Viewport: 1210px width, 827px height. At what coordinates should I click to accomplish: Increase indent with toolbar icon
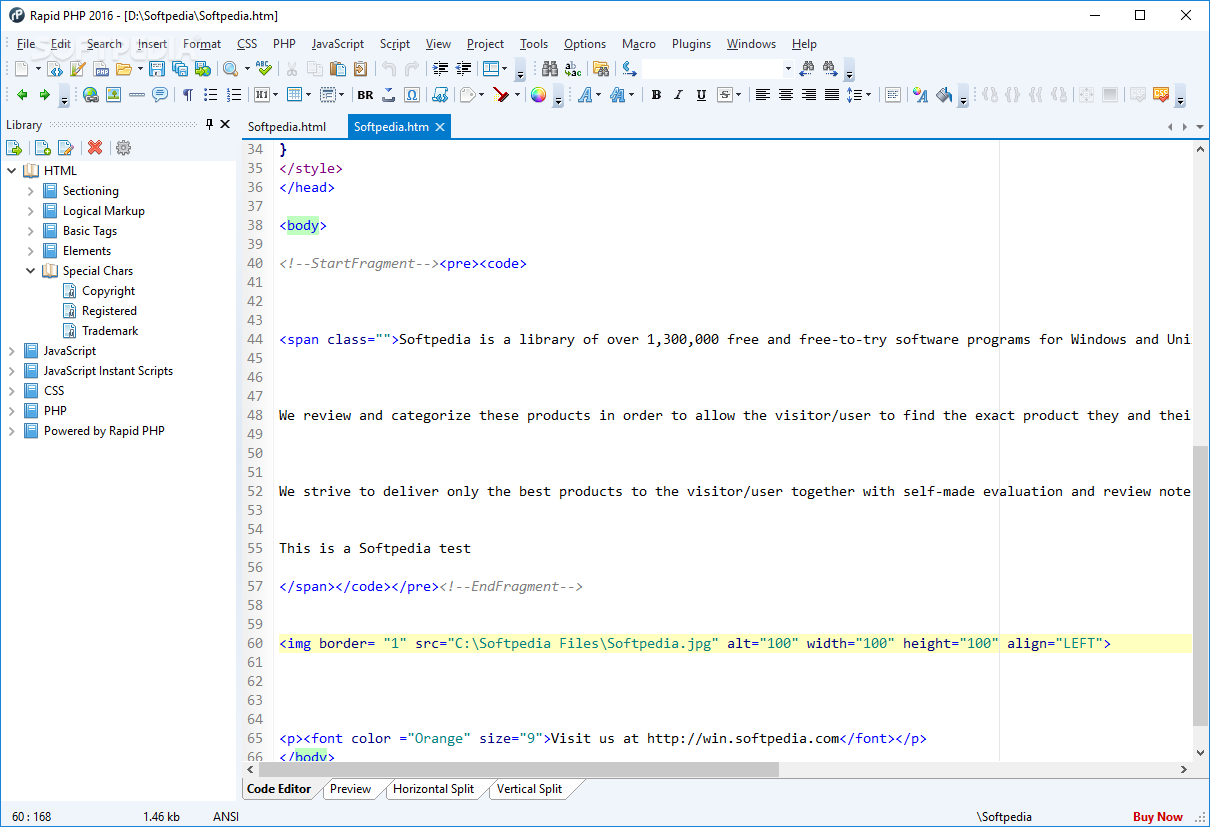tap(440, 69)
